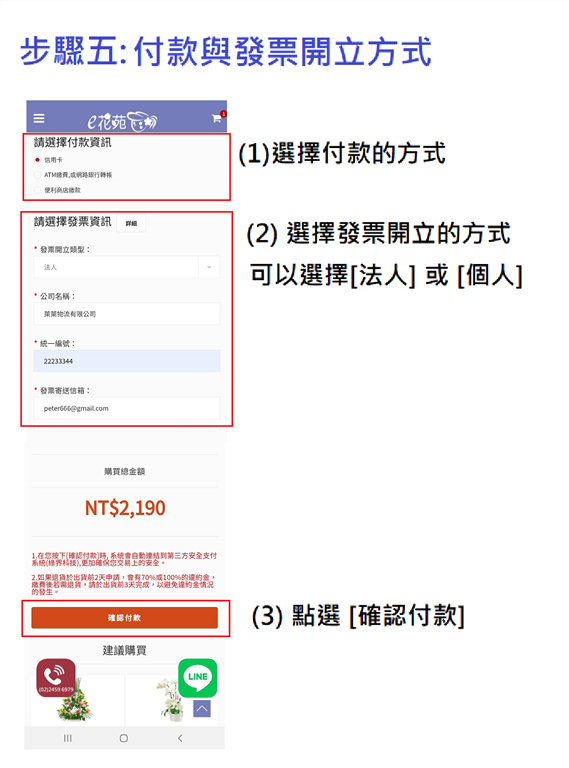This screenshot has width=569, height=768.
Task: Click the back-to-top arrow icon
Action: coord(202,709)
